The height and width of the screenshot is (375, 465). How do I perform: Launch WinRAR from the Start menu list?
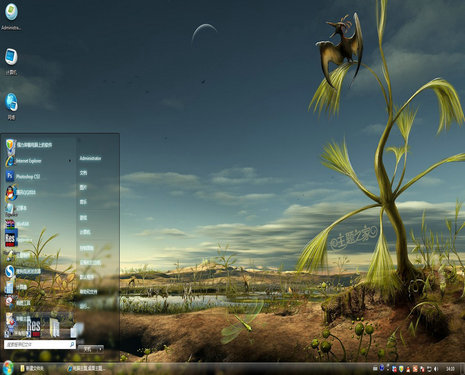point(18,224)
